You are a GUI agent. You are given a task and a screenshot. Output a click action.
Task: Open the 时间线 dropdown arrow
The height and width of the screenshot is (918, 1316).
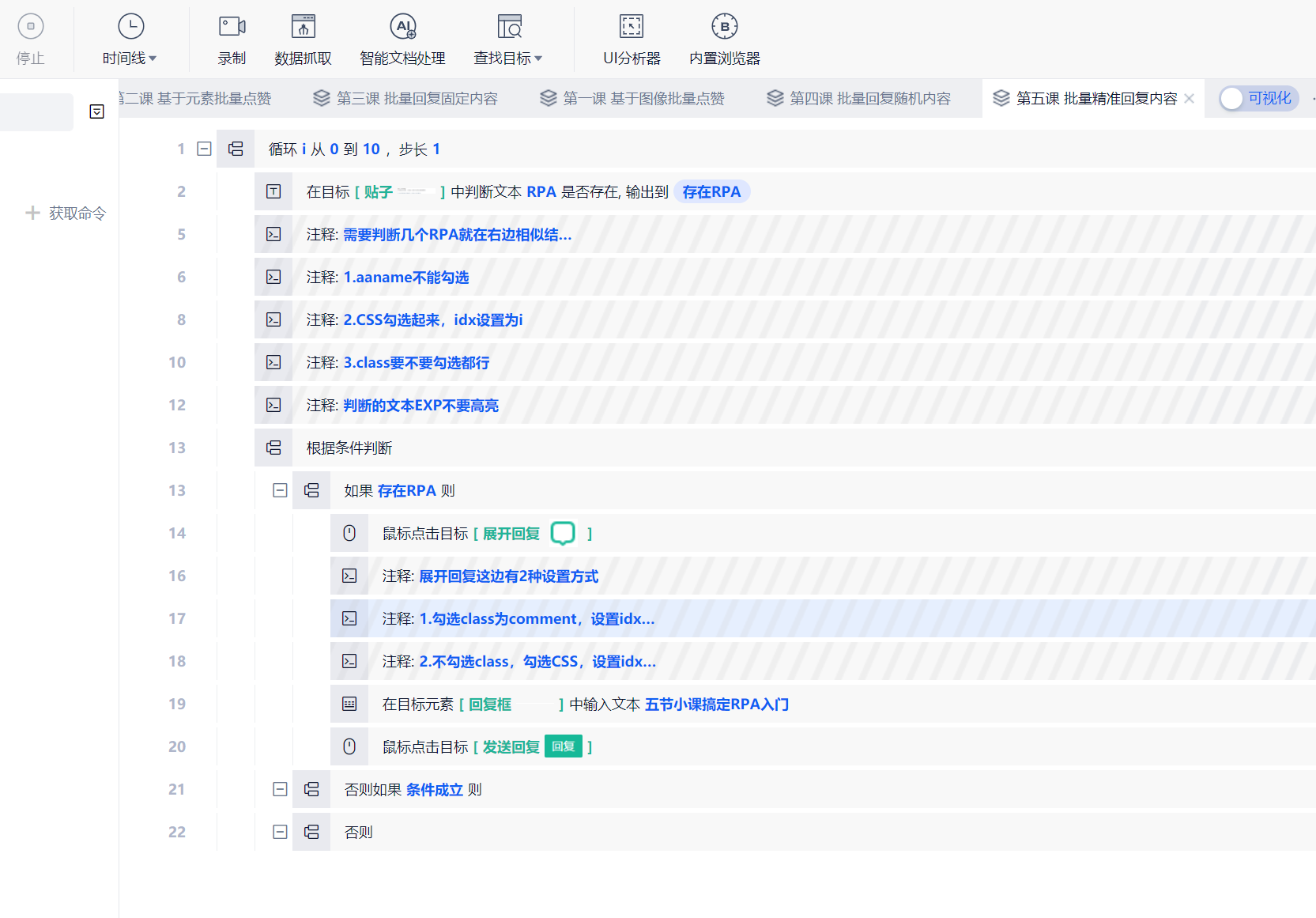[153, 59]
